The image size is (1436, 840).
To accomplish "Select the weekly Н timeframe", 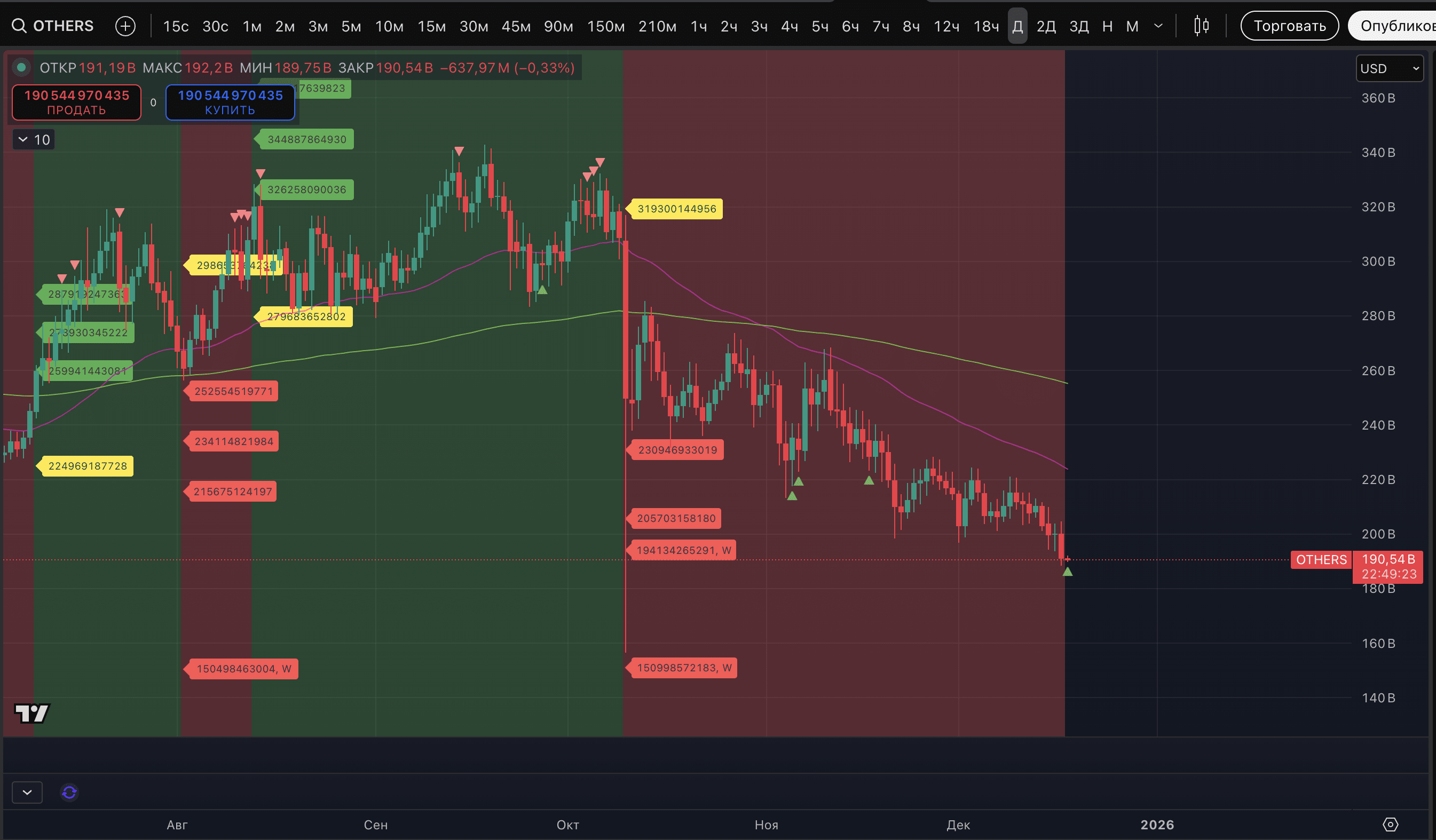I will 1107,26.
